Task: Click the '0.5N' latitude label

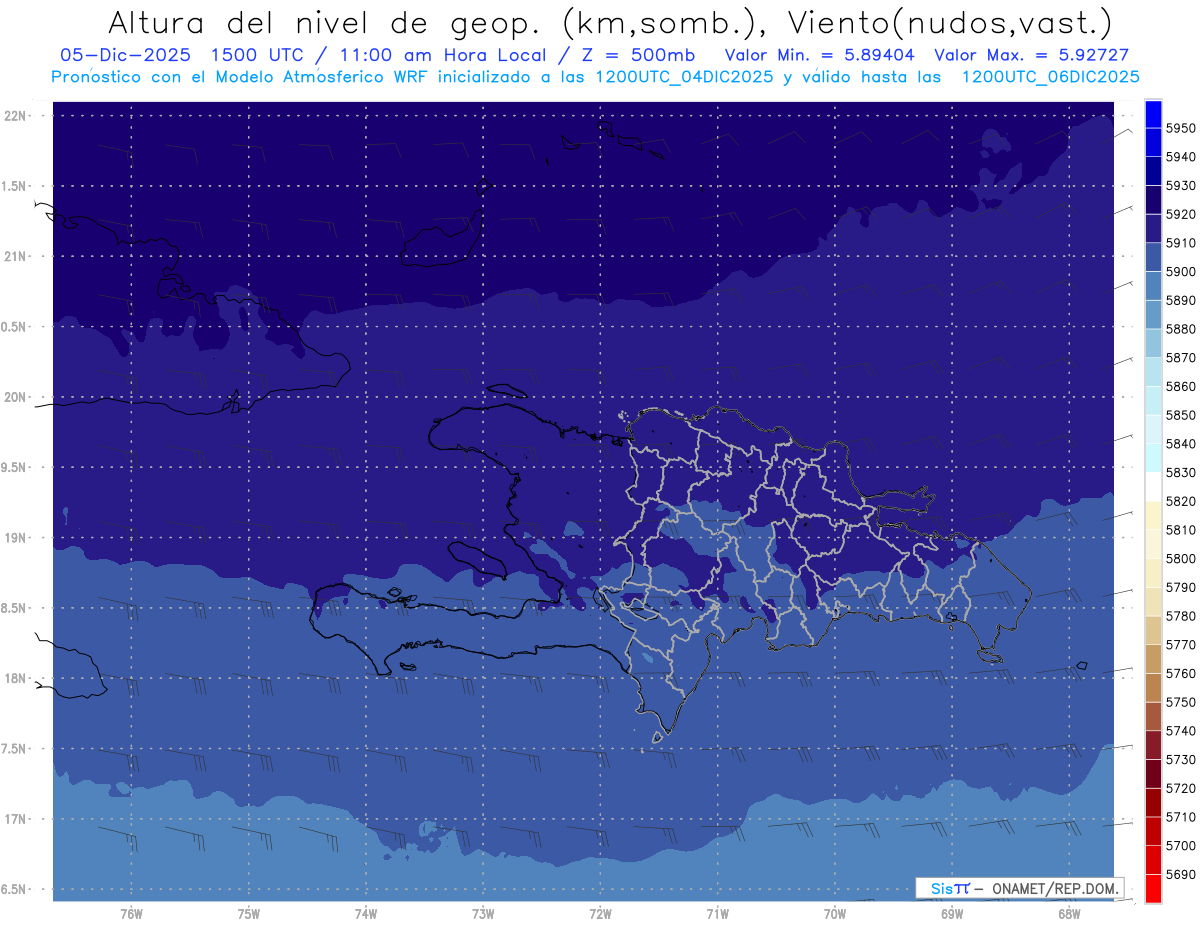Action: (15, 327)
